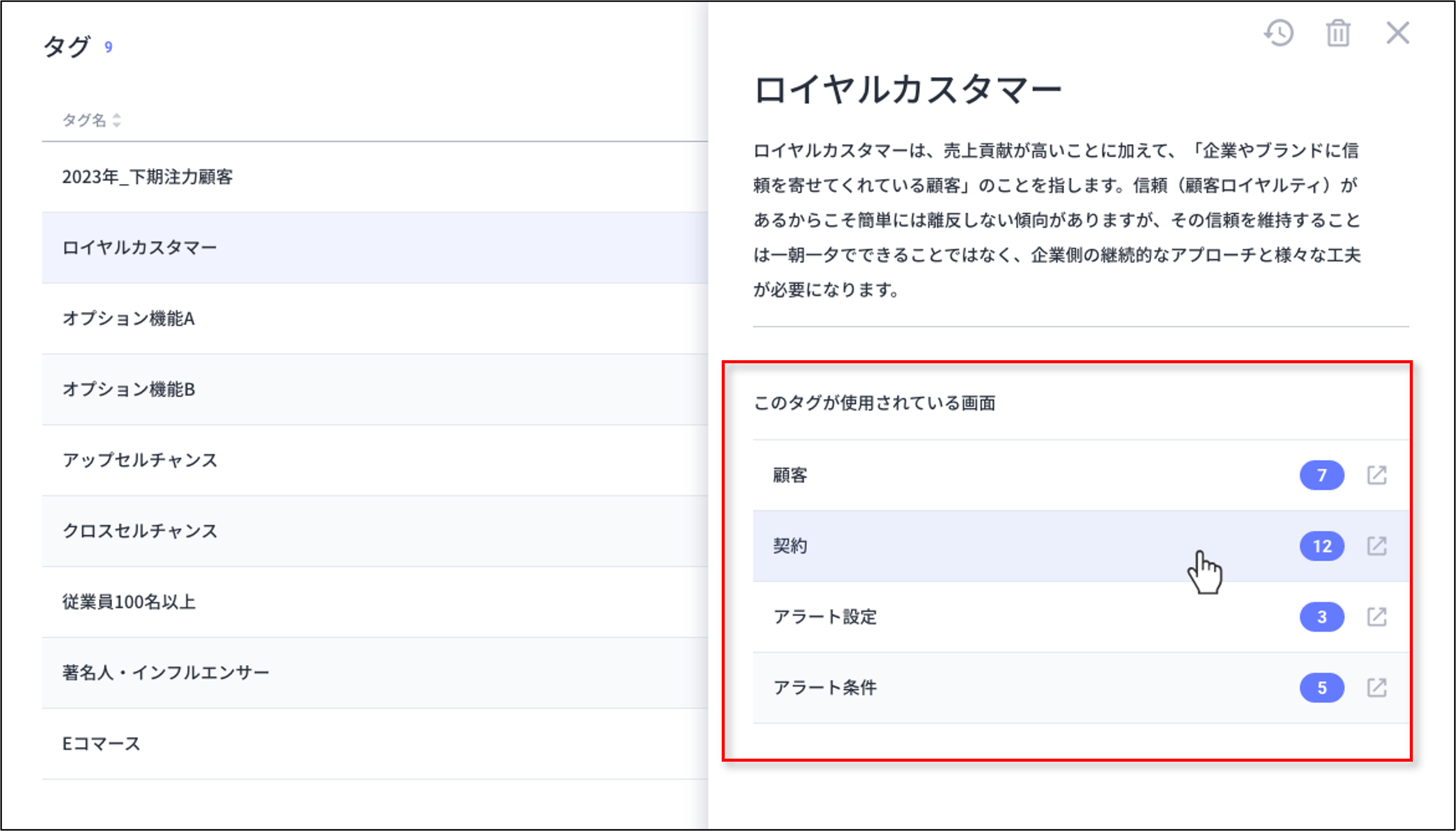Open アラート設定 via its external link icon
Image resolution: width=1456 pixels, height=831 pixels.
coord(1377,617)
